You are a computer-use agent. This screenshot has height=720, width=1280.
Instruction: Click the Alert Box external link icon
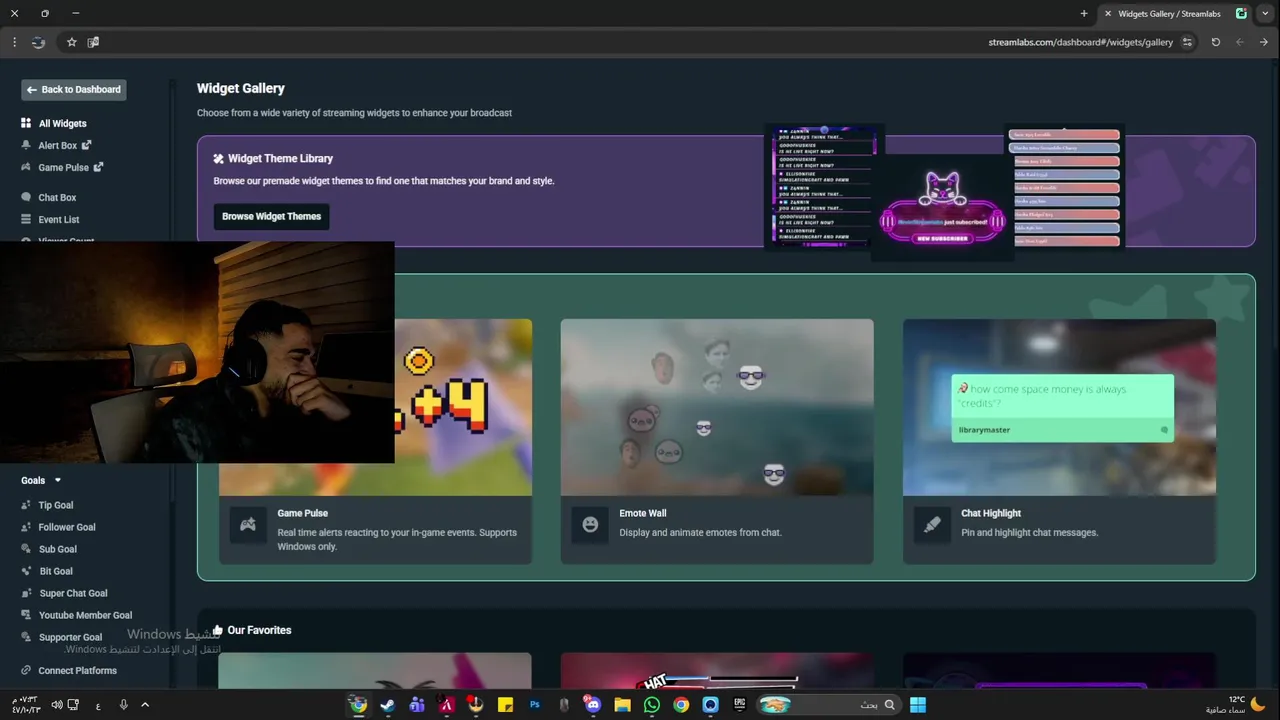[86, 145]
